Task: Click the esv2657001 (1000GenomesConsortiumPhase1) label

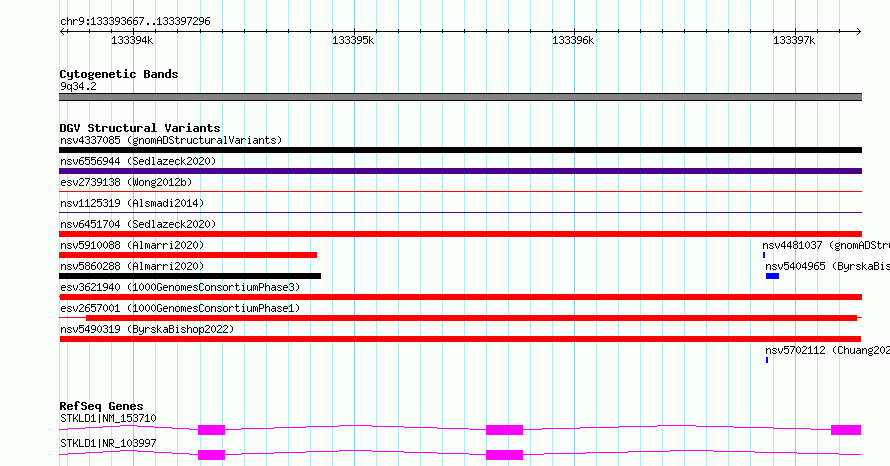Action: point(180,308)
